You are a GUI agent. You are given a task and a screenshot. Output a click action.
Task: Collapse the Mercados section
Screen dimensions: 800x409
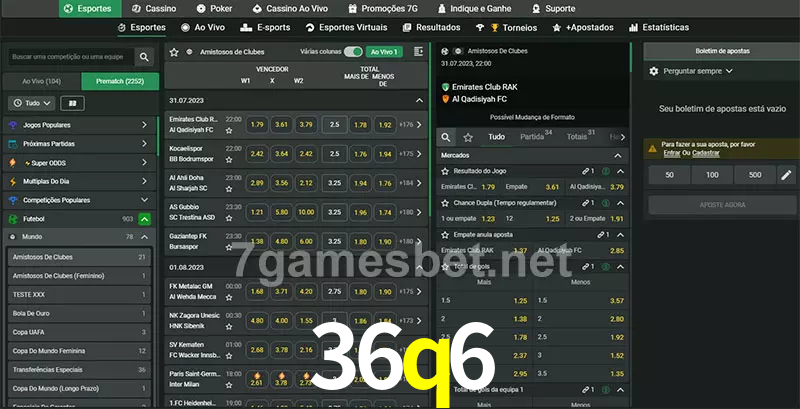[x=618, y=156]
